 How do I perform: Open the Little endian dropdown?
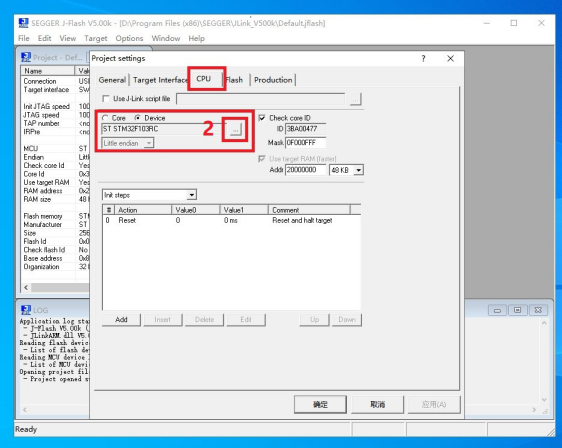(x=148, y=143)
